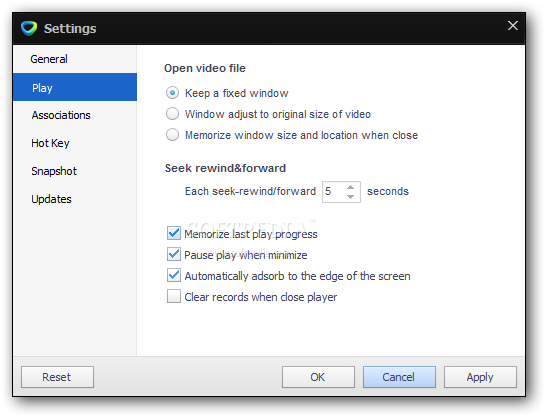Click the Reset button

(57, 377)
